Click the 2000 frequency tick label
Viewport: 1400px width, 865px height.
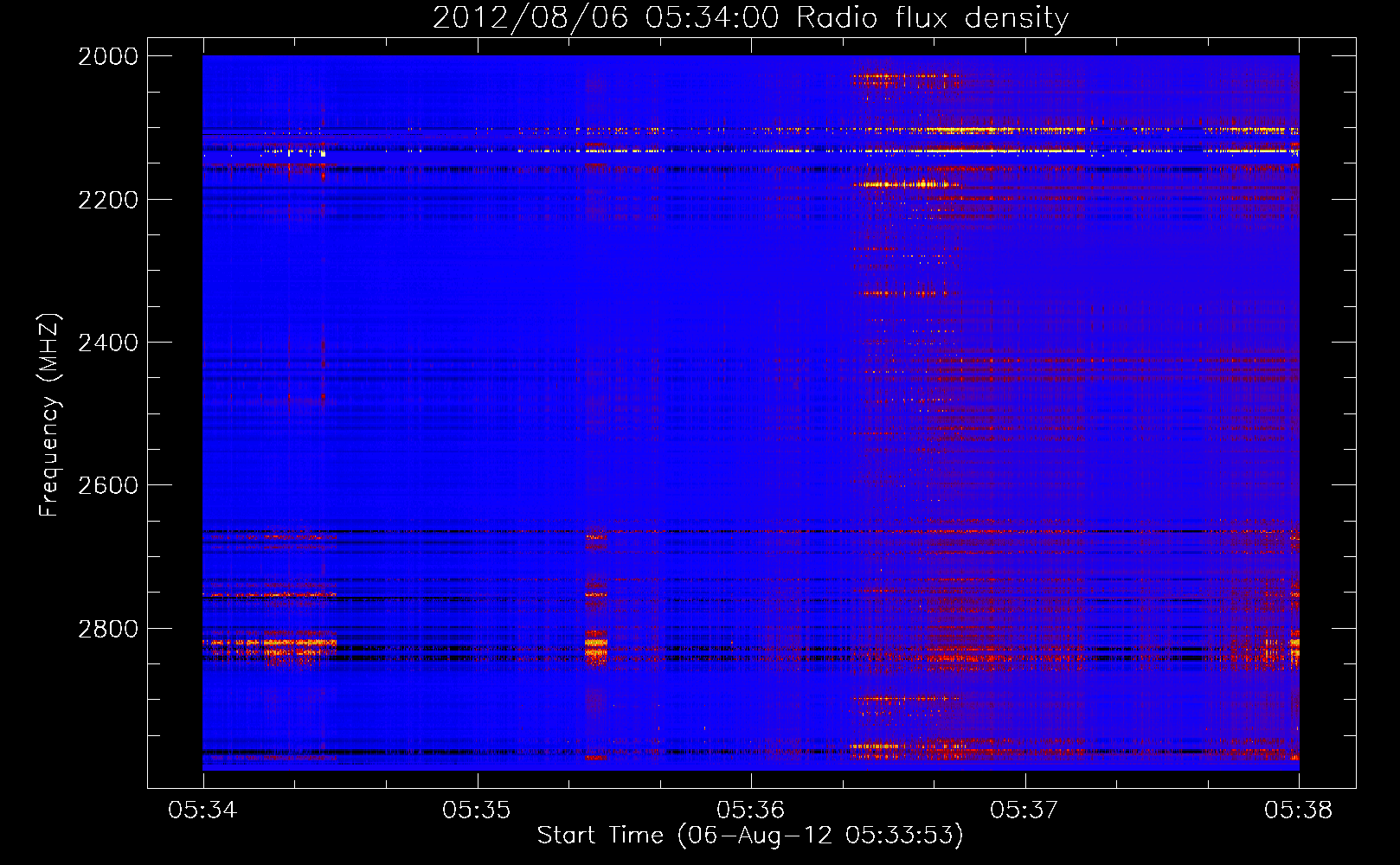pos(108,56)
